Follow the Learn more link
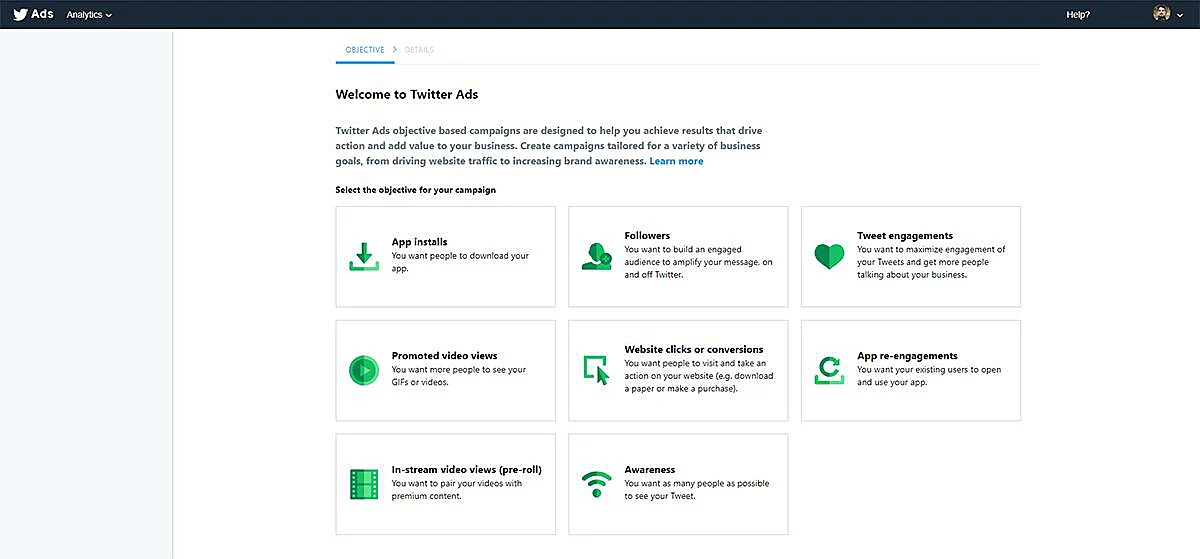Image resolution: width=1200 pixels, height=559 pixels. (676, 161)
